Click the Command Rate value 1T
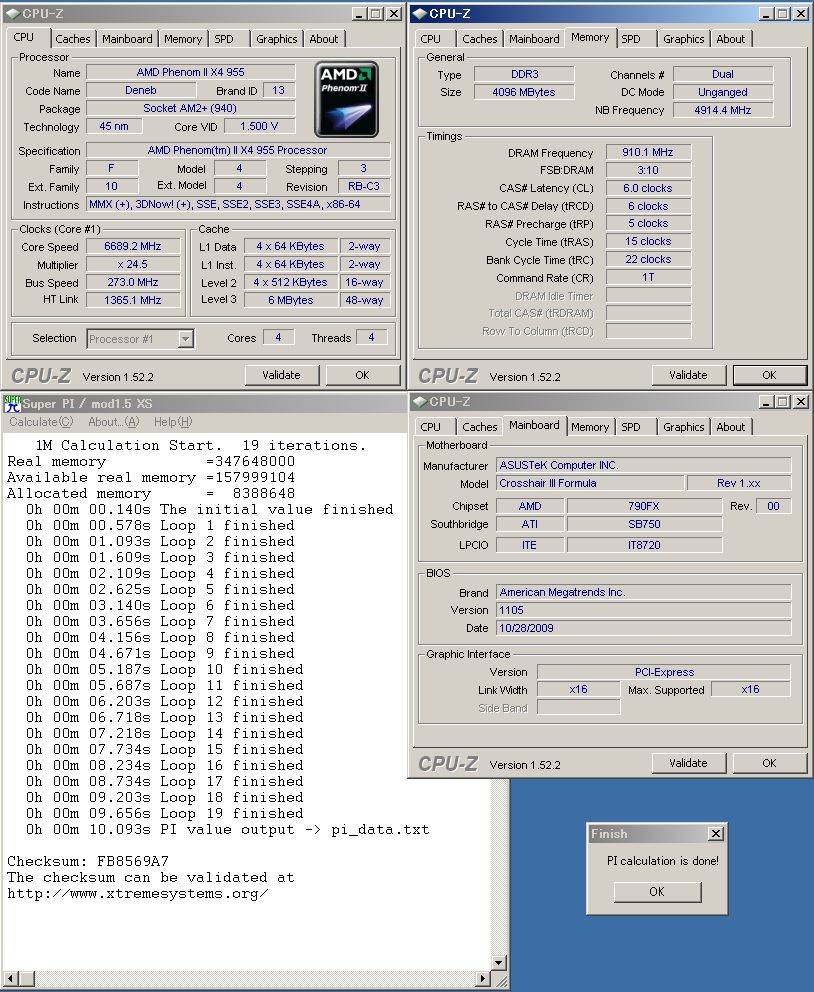Screen dimensions: 814x992 pos(648,277)
